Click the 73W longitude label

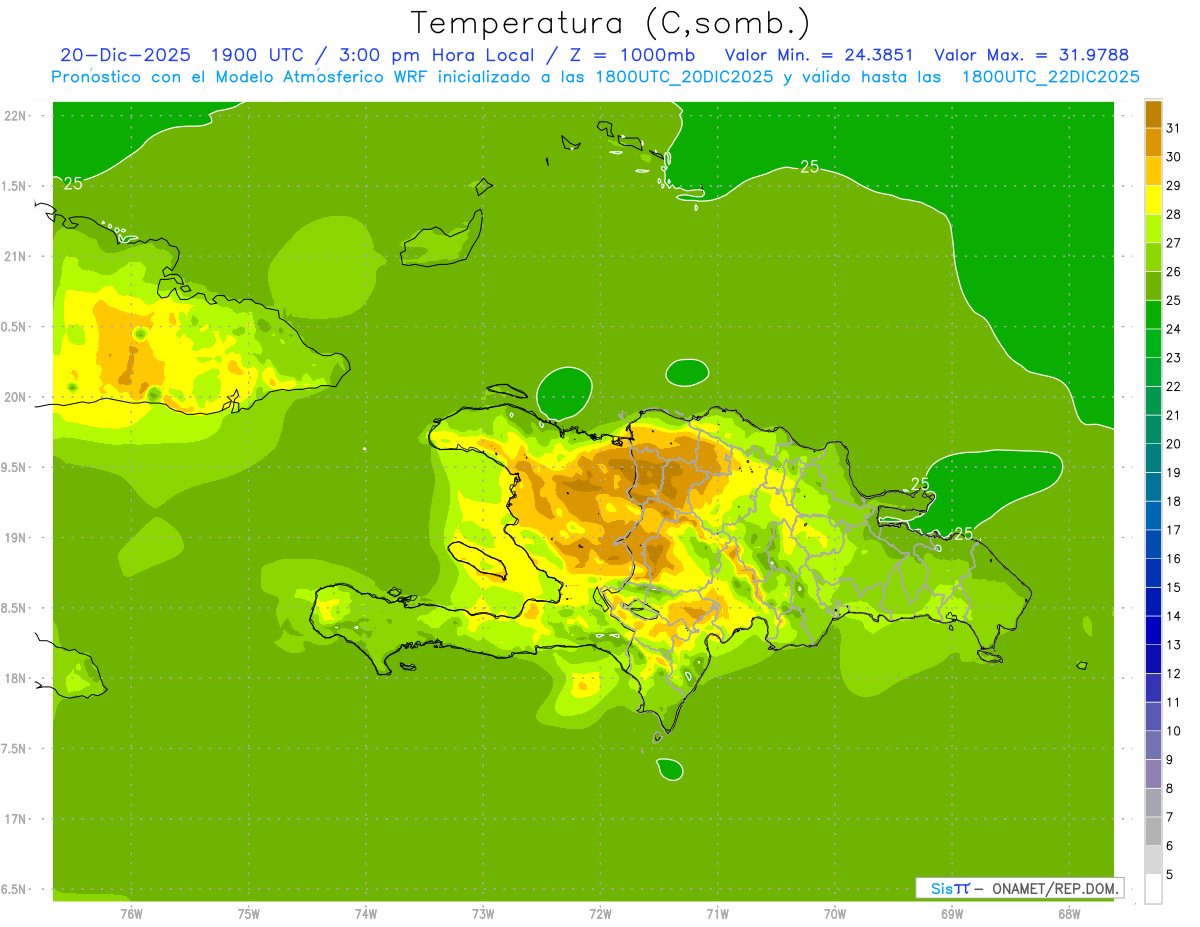tap(483, 913)
